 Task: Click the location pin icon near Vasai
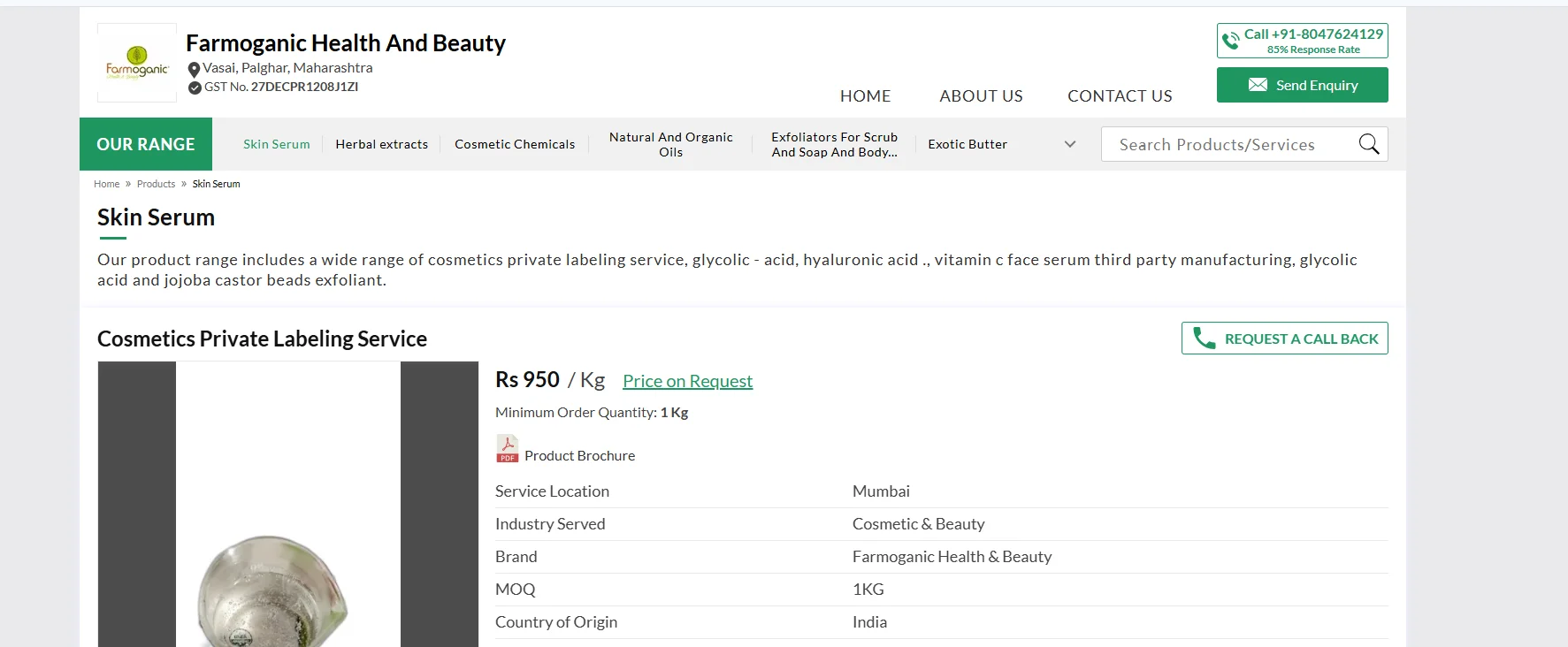pos(194,69)
